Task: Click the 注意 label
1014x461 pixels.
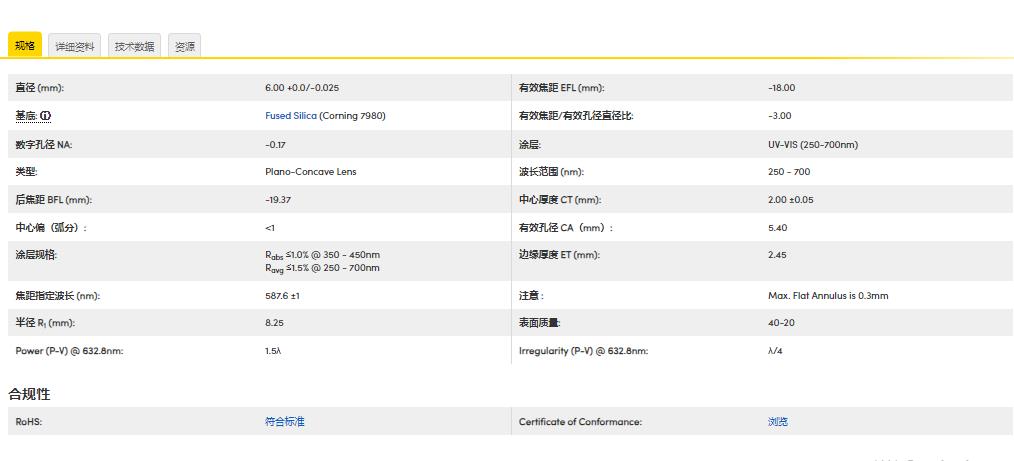Action: (x=531, y=295)
